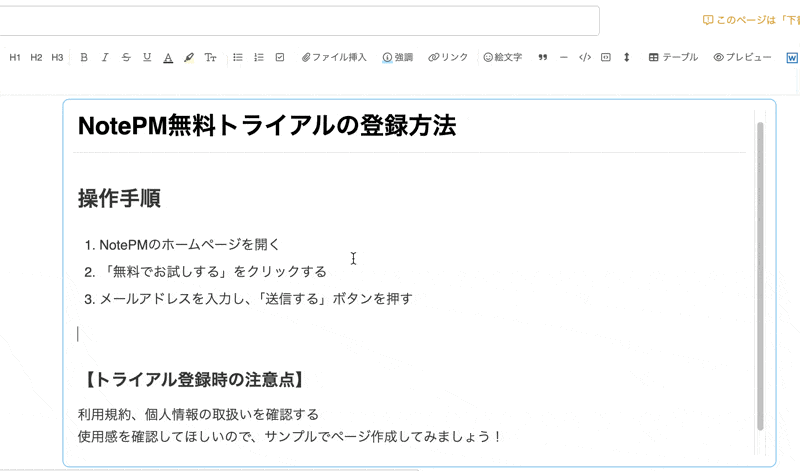
Task: Click the editor vertical scrollbar
Action: (x=760, y=276)
